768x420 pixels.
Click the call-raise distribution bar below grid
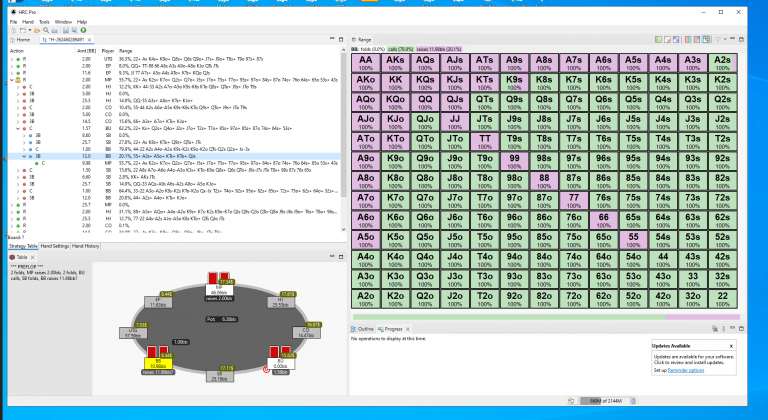(x=546, y=317)
